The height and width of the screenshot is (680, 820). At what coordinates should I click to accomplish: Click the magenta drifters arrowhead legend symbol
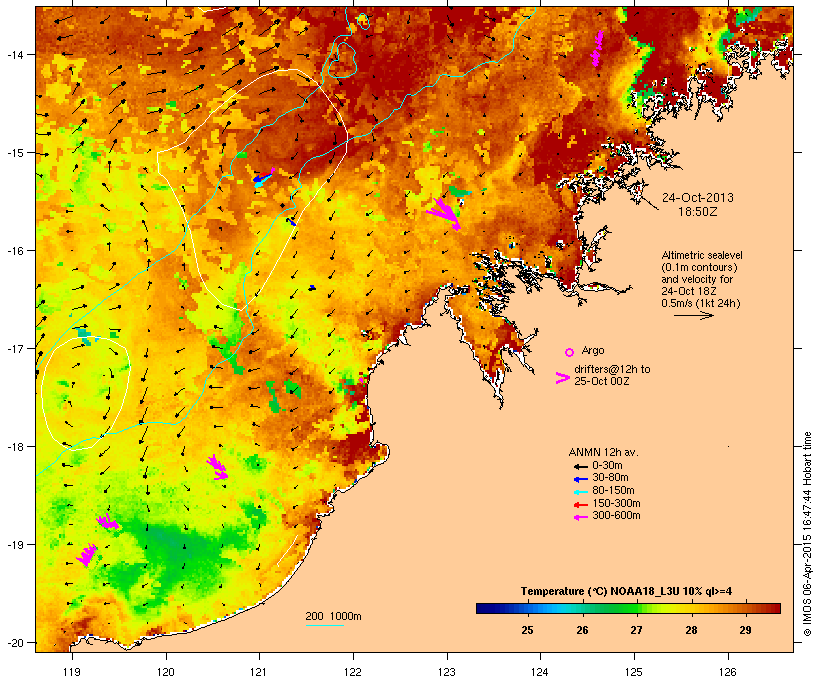tap(562, 378)
